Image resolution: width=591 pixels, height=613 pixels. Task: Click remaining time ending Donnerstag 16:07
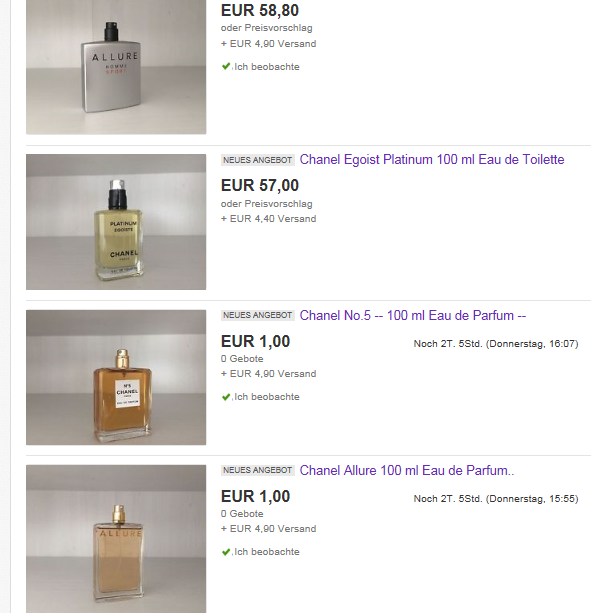coord(496,344)
